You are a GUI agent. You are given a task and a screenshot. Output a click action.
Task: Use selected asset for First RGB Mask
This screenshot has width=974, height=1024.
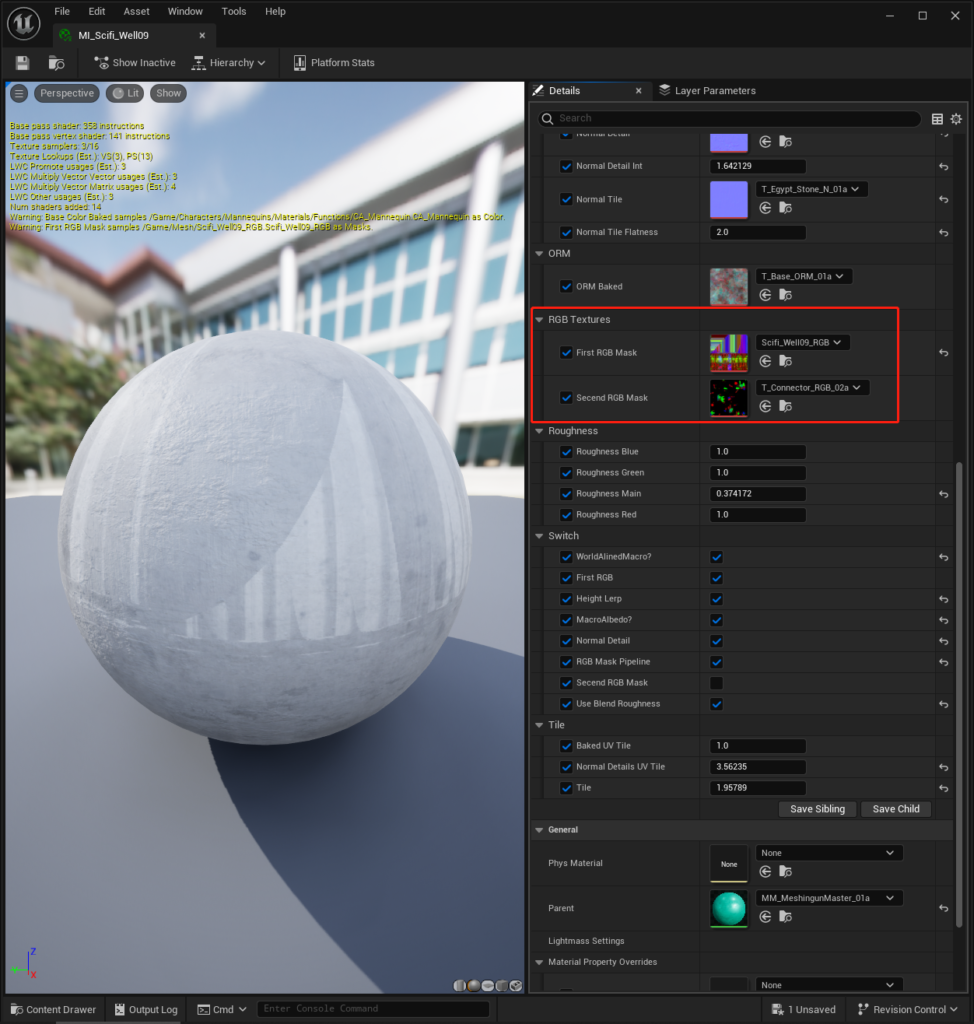[x=765, y=361]
